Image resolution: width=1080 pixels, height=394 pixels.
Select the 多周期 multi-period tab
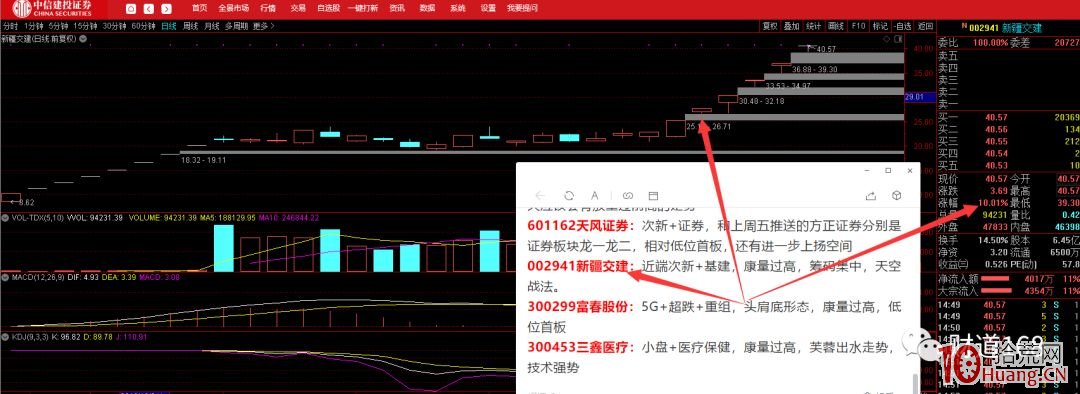(x=236, y=26)
